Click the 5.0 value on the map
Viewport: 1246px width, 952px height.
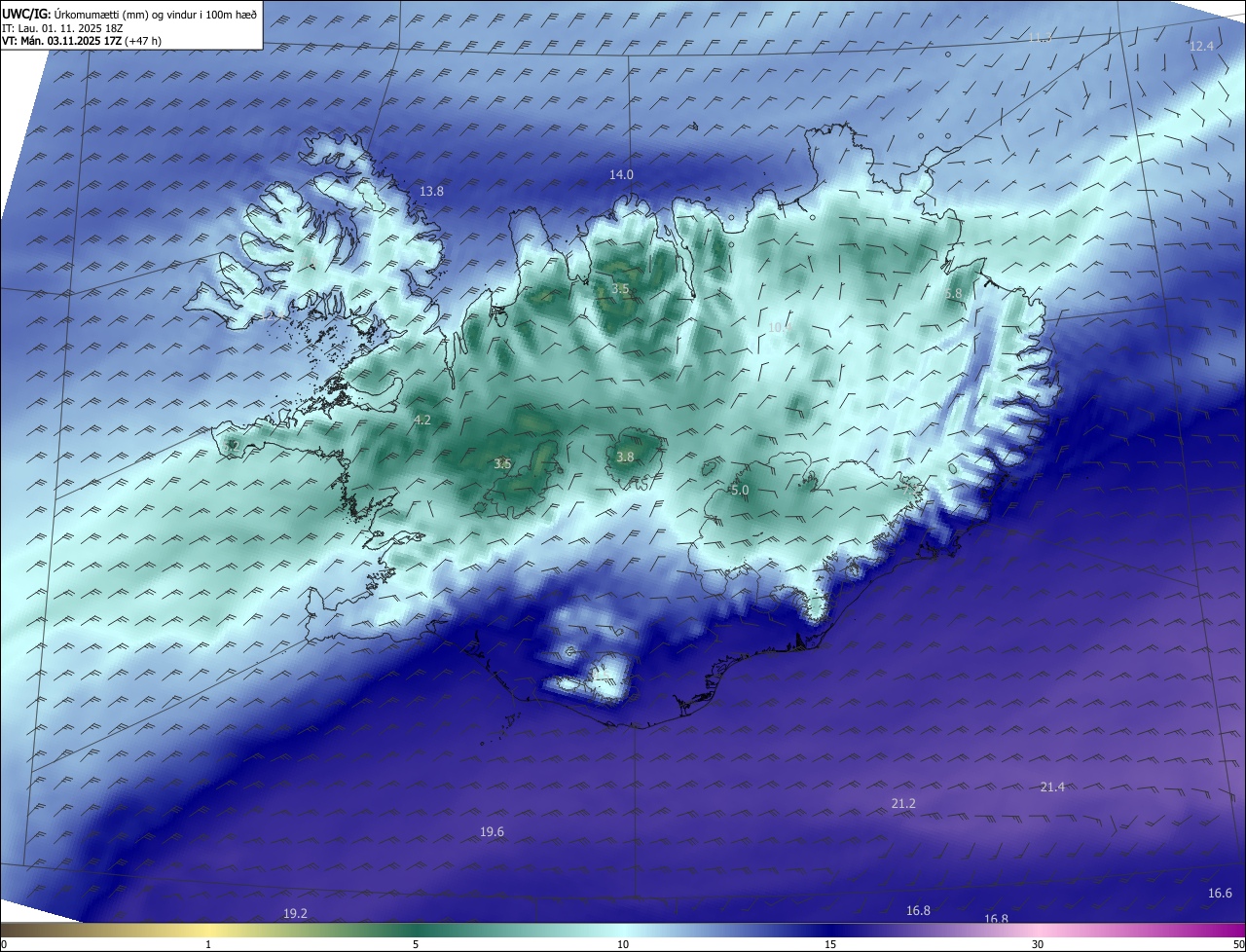(740, 491)
